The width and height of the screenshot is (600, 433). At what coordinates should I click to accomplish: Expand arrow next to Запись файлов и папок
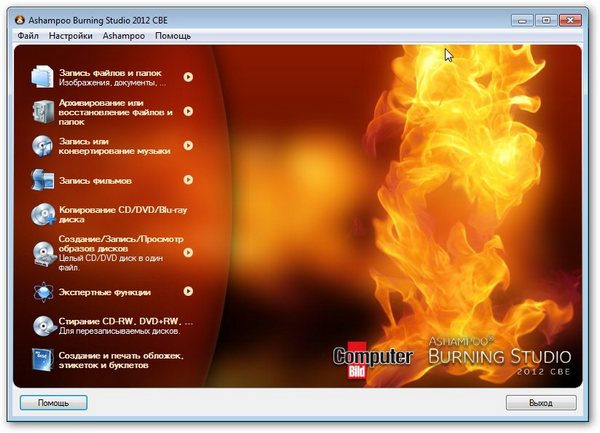coord(188,77)
